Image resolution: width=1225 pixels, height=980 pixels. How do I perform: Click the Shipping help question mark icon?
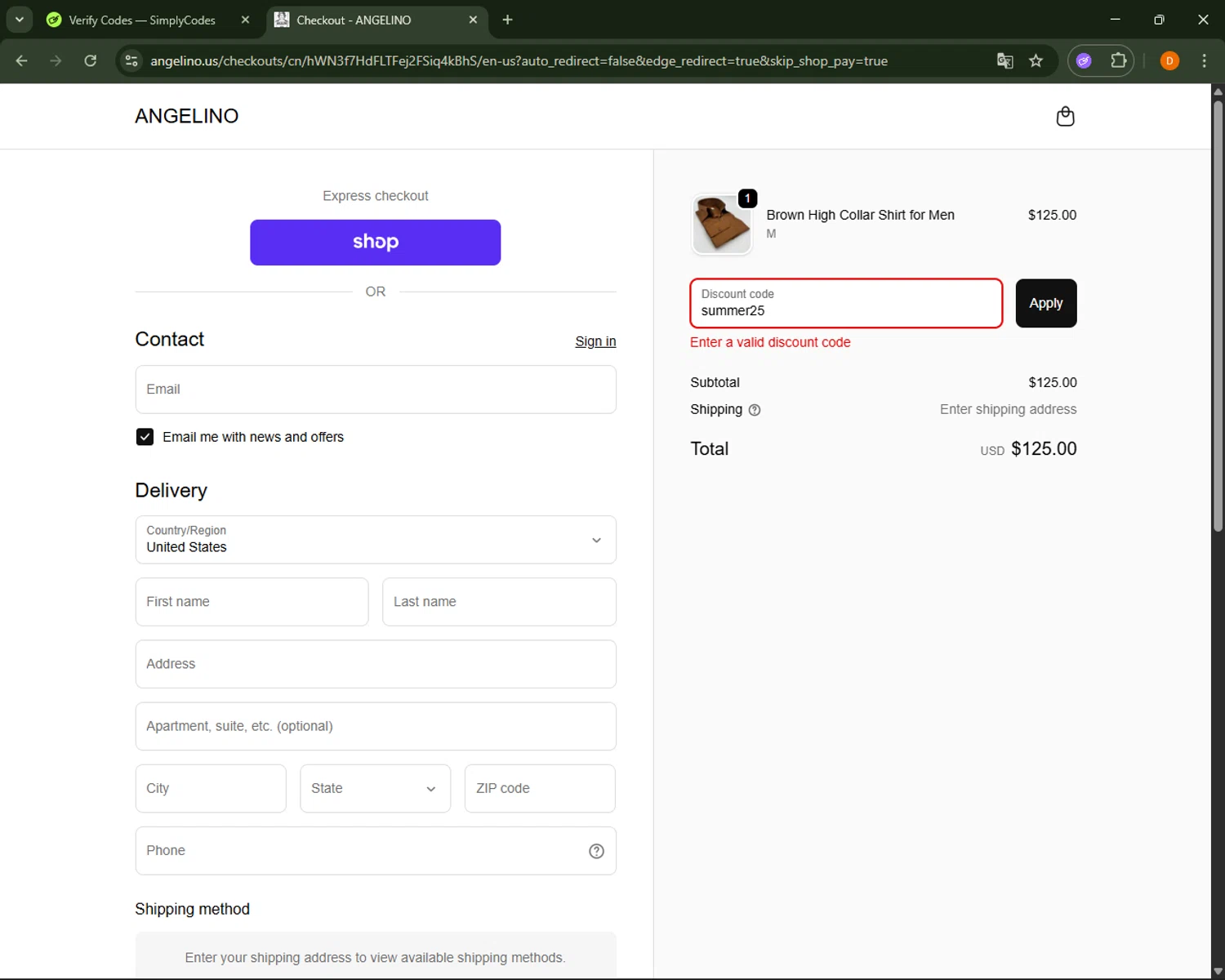click(755, 410)
